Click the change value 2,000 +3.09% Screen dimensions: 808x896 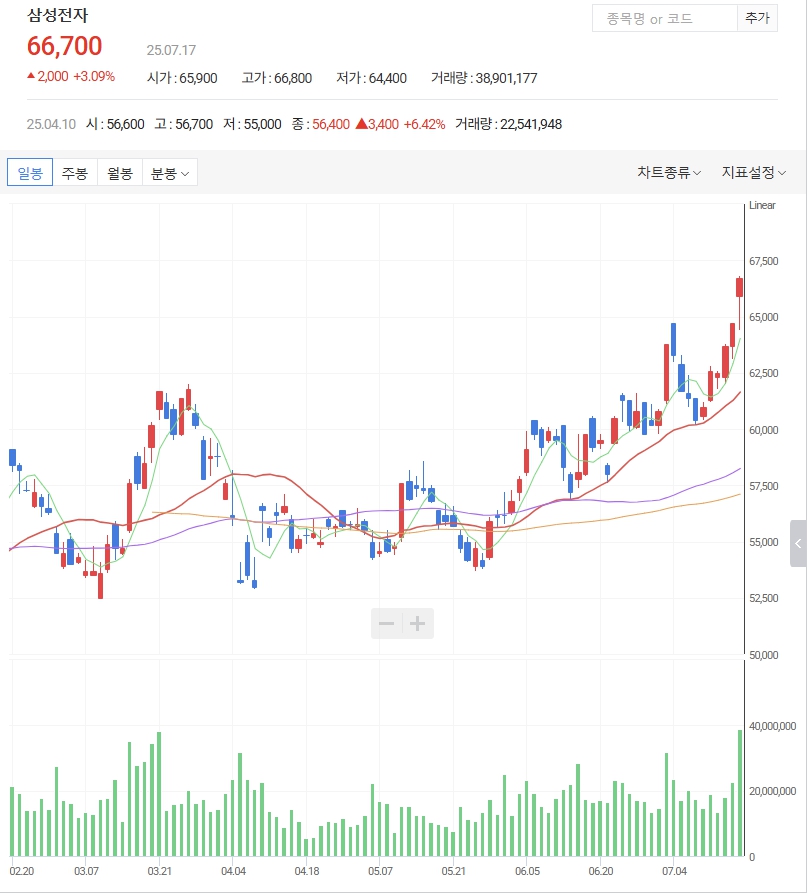tap(71, 77)
